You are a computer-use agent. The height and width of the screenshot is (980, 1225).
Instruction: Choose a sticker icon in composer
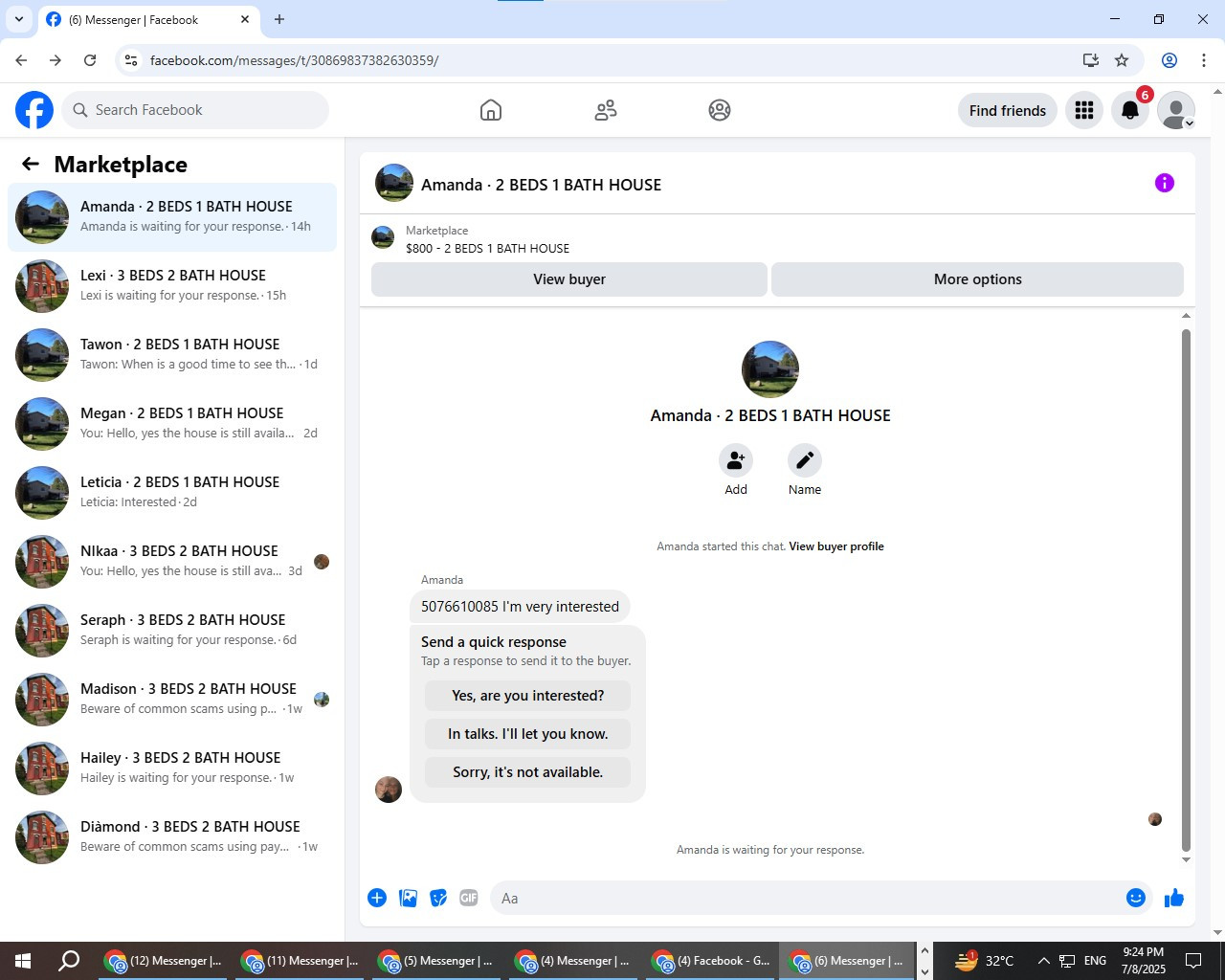coord(438,898)
